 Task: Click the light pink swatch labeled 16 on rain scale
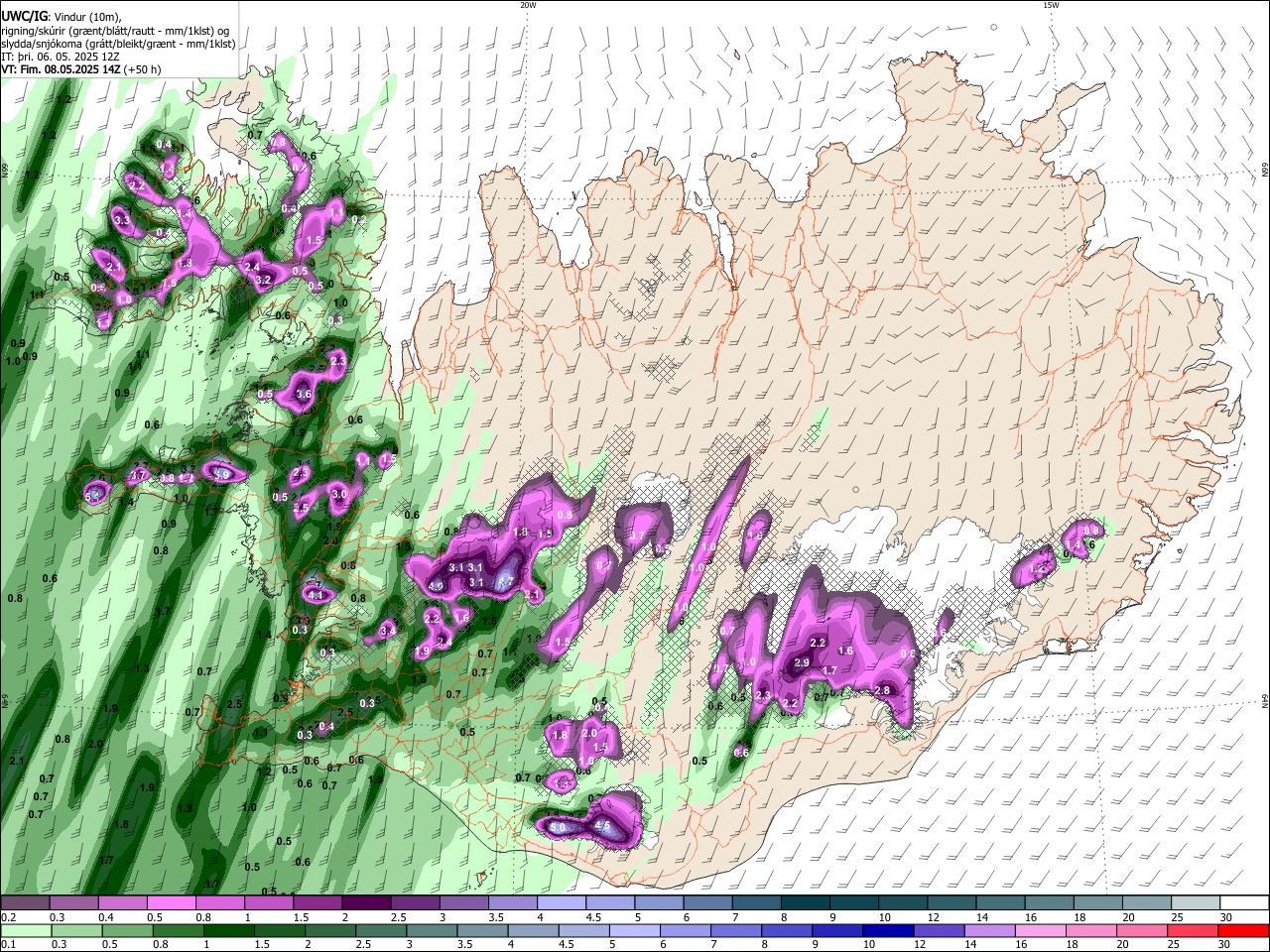coord(1040,930)
